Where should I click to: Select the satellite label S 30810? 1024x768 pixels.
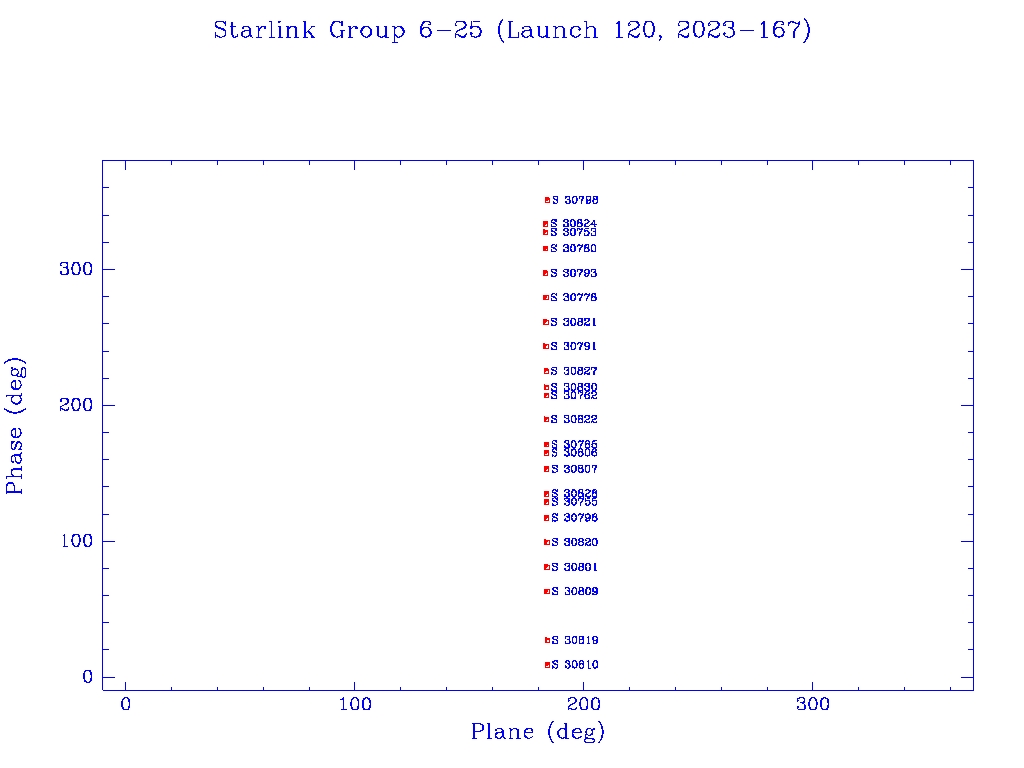point(575,665)
